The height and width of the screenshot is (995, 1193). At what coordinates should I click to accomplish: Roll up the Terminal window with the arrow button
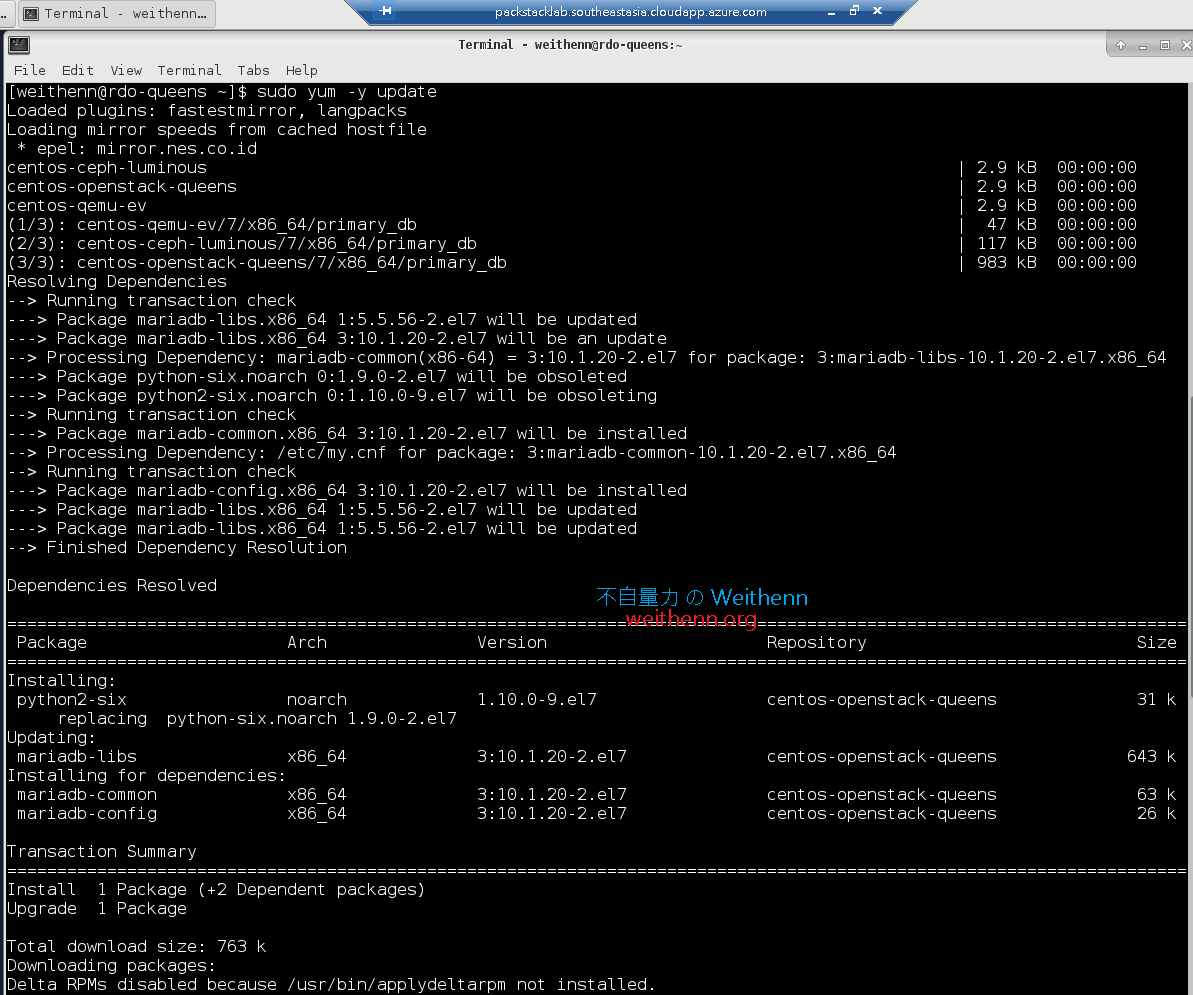coord(1121,46)
